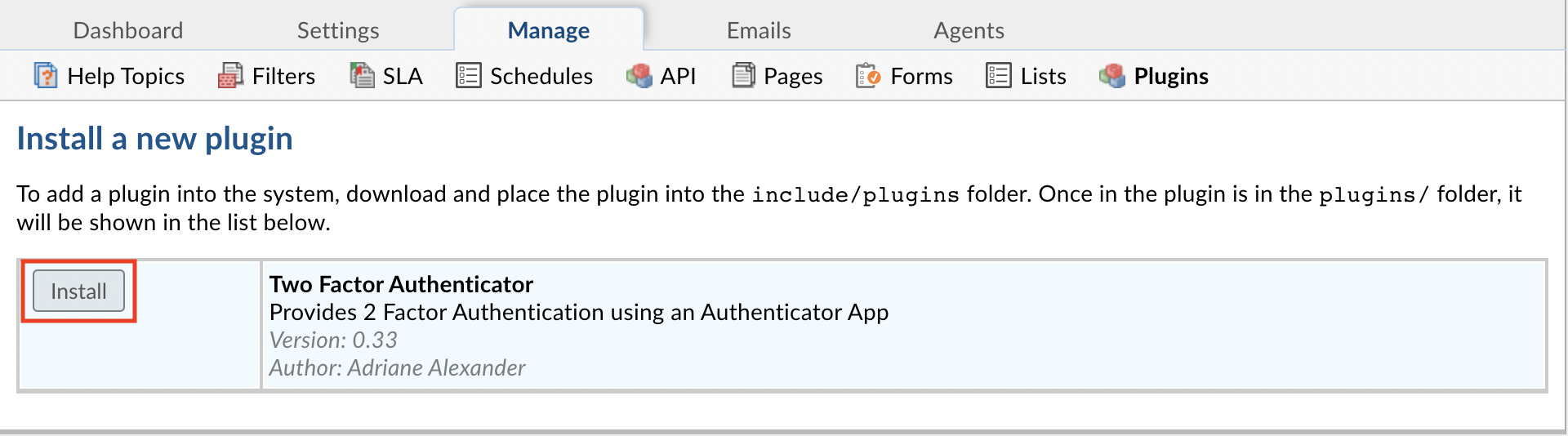Screen dimensions: 1568x436
Task: Click the Lists icon
Action: 999,75
